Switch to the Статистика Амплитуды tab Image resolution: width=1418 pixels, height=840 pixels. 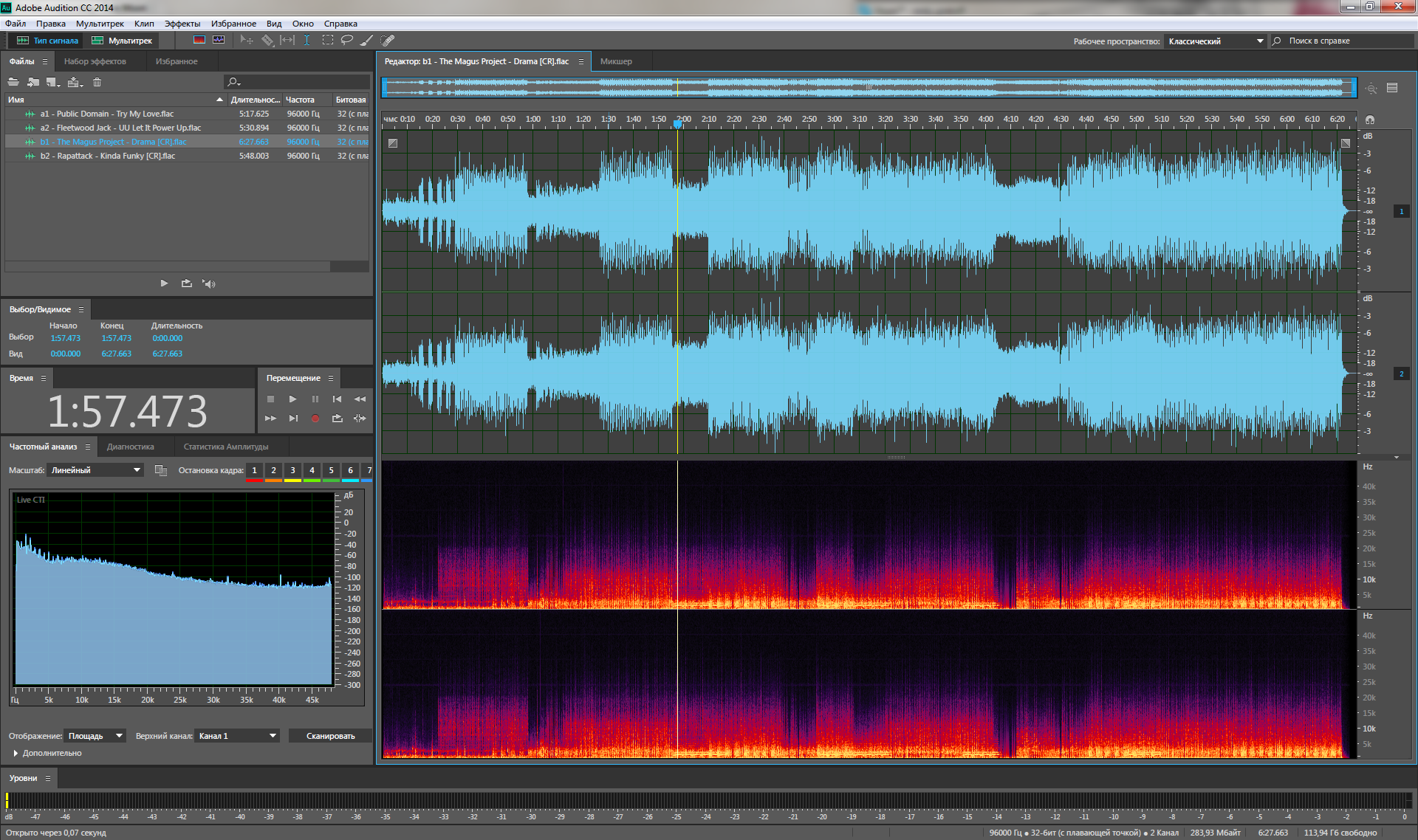pos(226,447)
